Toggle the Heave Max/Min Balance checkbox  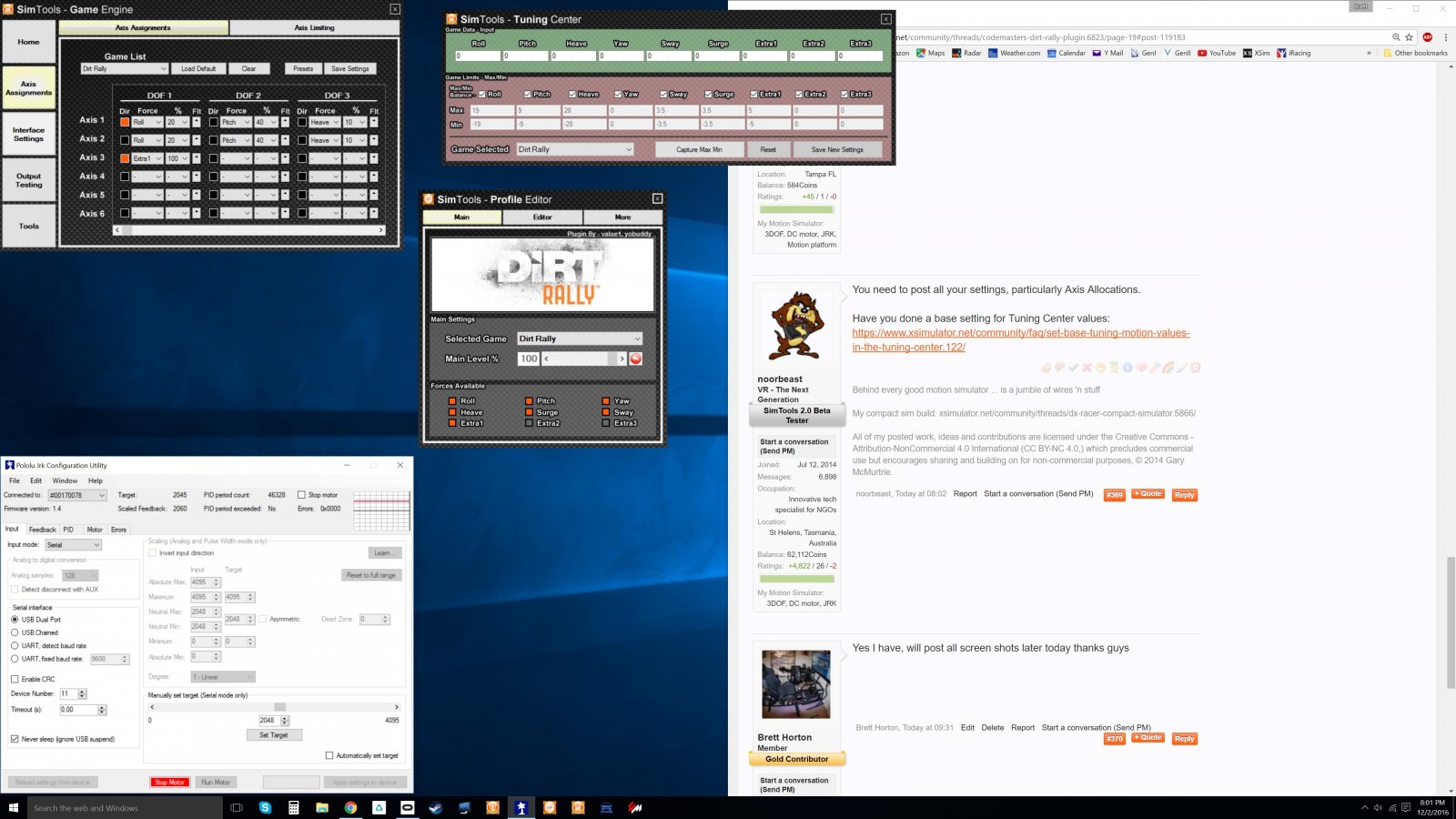pos(572,94)
